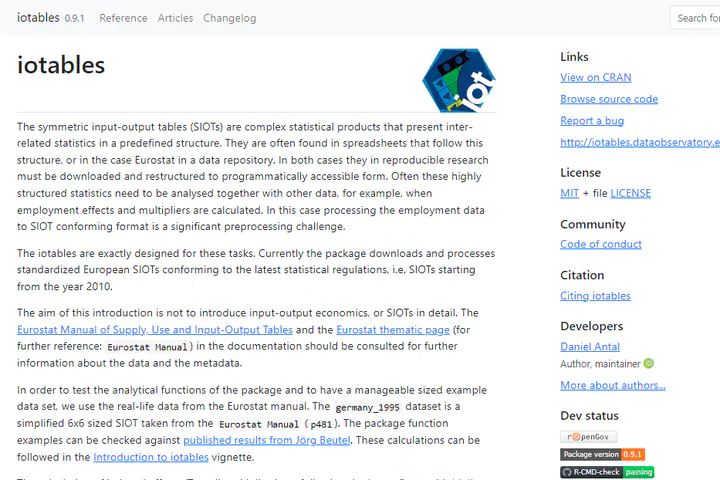
Task: Click the iotables brand name in navbar
Action: pos(37,18)
